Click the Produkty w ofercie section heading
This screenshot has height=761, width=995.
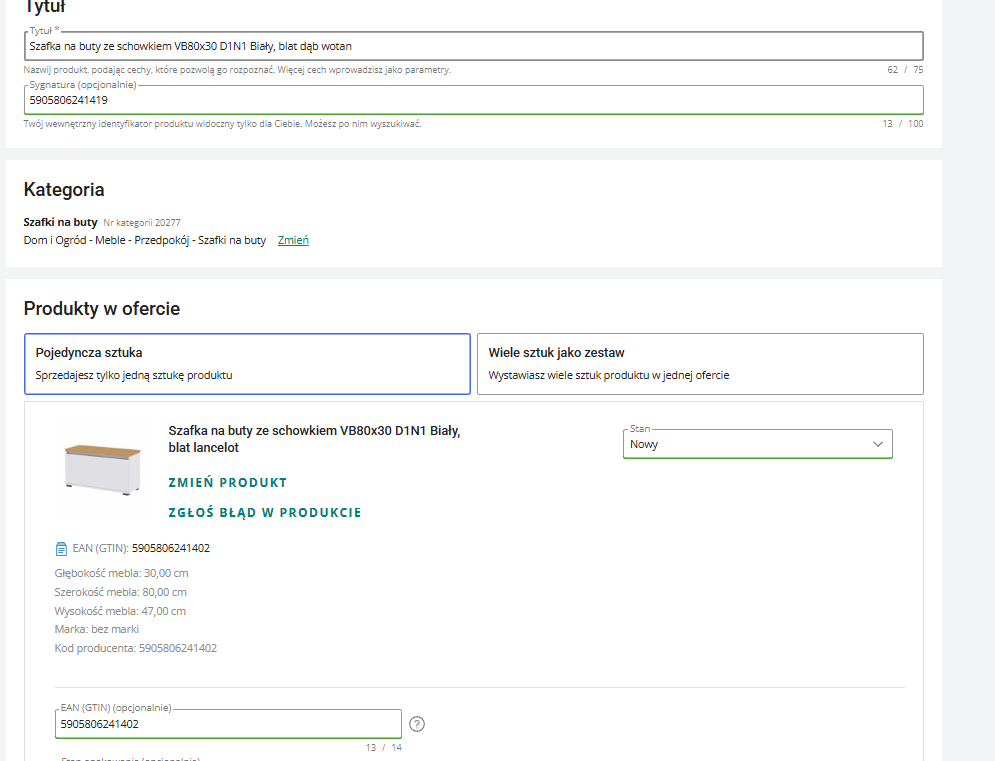(102, 308)
